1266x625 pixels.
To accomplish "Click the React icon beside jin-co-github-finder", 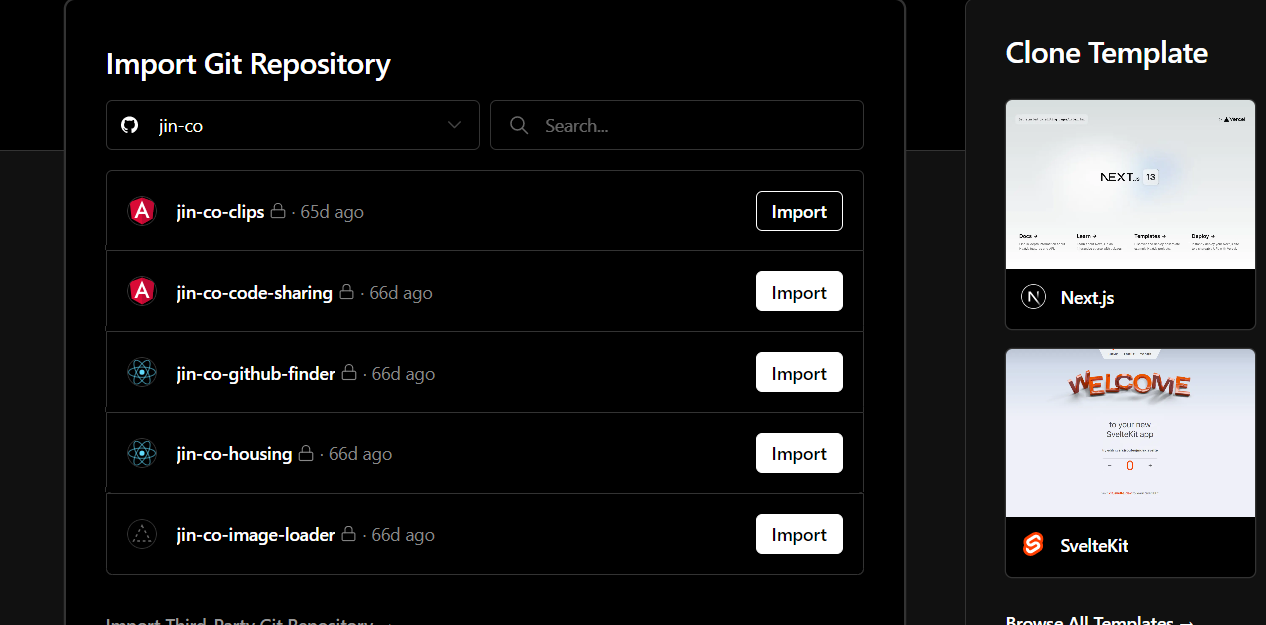I will click(x=142, y=373).
